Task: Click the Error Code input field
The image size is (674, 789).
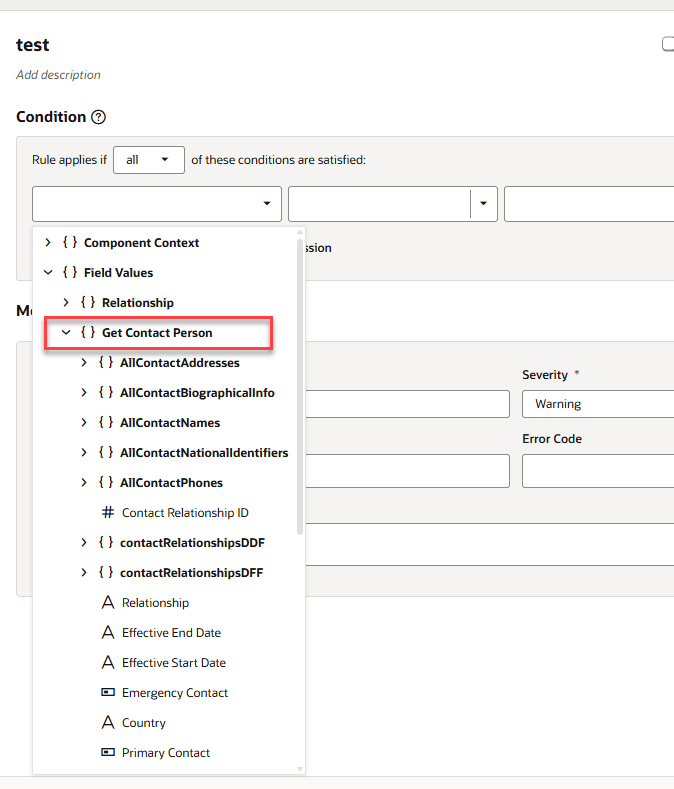Action: 598,471
